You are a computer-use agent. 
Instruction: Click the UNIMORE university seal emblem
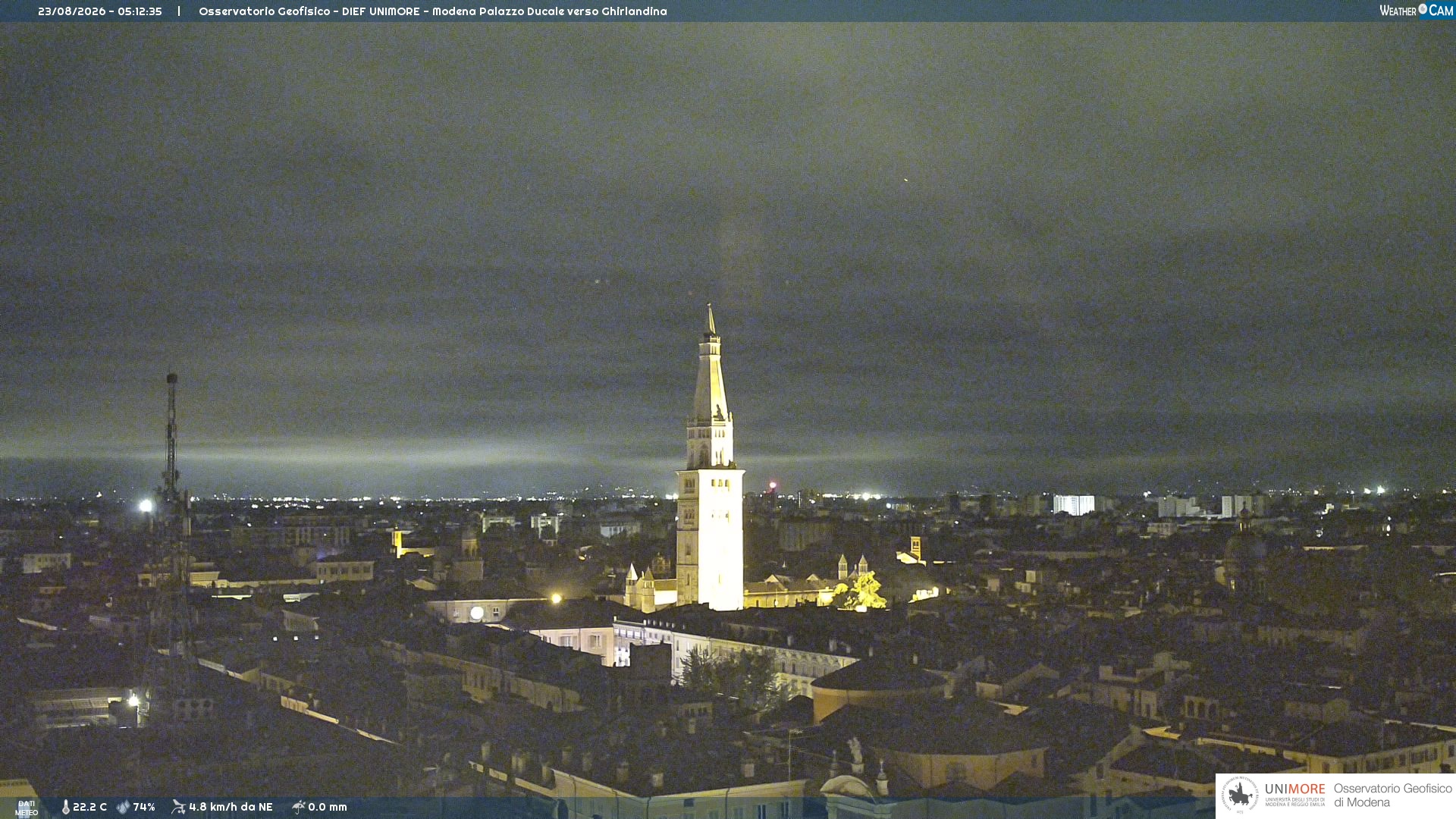click(1240, 795)
